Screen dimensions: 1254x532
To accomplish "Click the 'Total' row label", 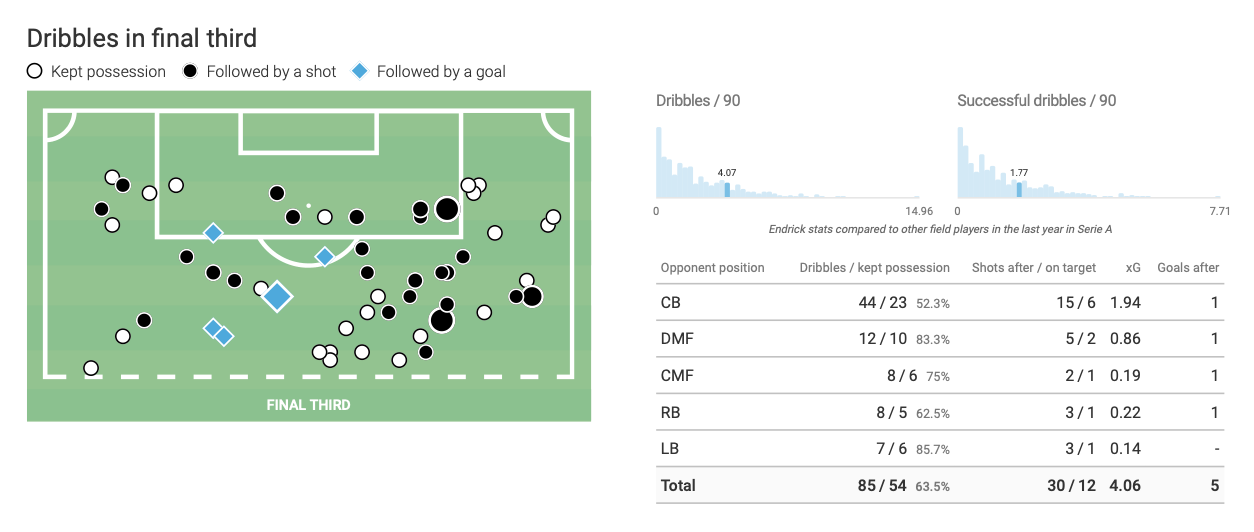I will (678, 486).
